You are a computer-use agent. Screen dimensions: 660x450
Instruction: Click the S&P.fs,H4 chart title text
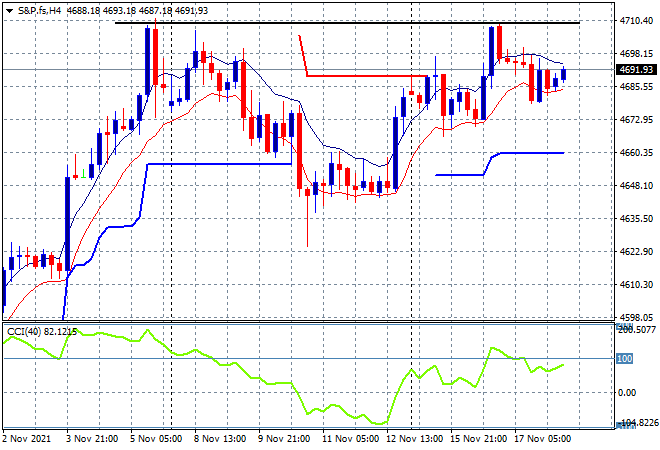pos(40,11)
